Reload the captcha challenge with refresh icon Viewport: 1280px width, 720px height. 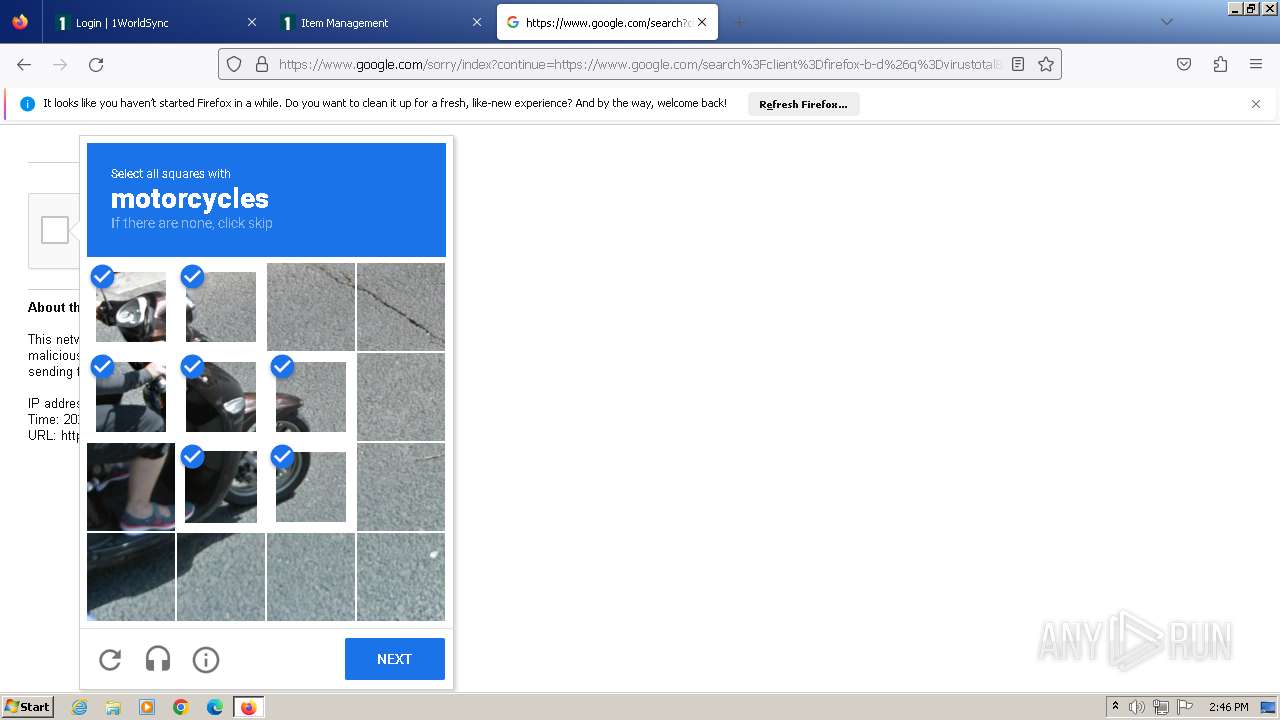coord(110,659)
